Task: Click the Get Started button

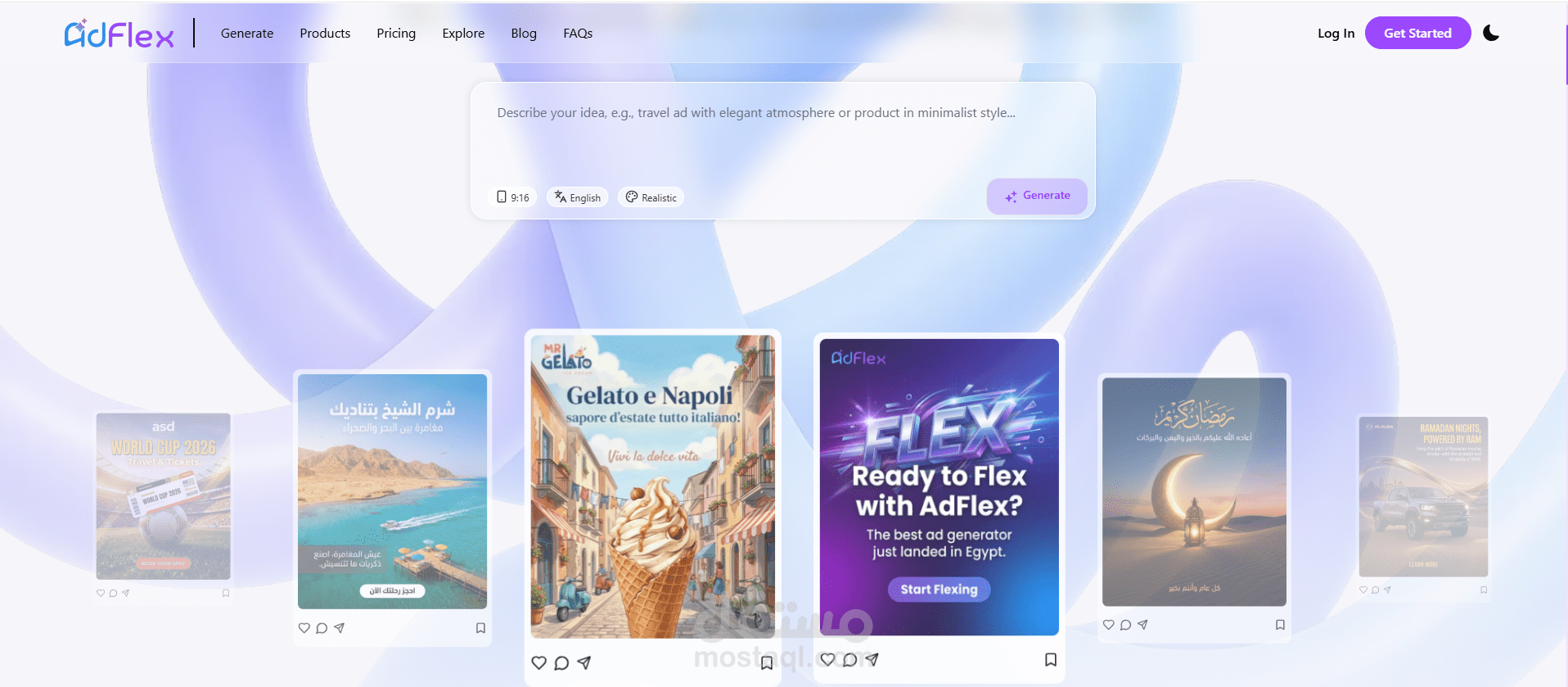Action: [x=1417, y=33]
